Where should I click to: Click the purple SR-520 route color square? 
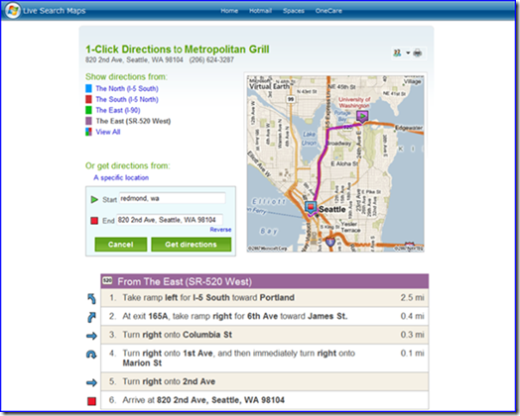click(x=89, y=121)
